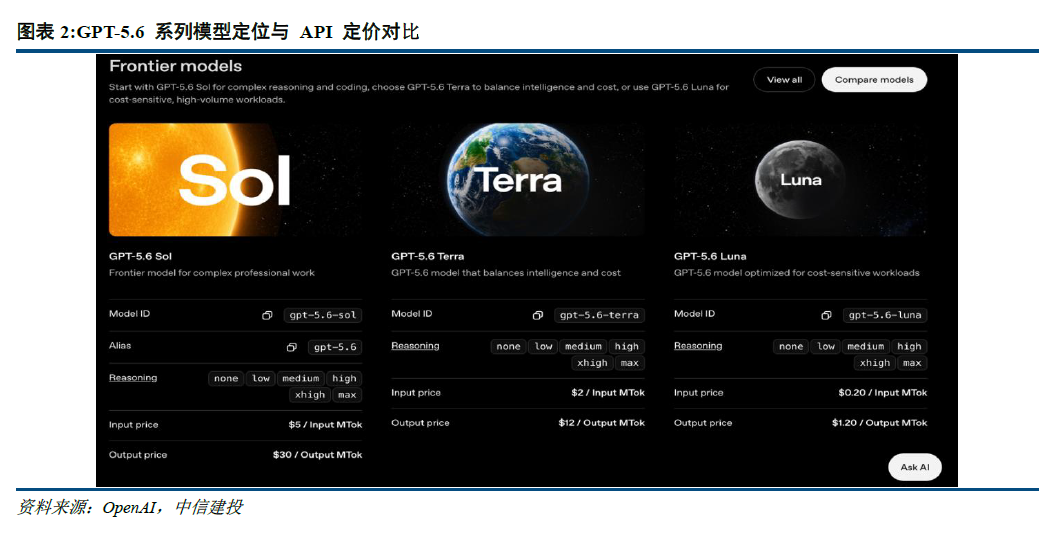The width and height of the screenshot is (1060, 538).
Task: Click the 'low' reasoning chip for Sol
Action: [x=261, y=378]
